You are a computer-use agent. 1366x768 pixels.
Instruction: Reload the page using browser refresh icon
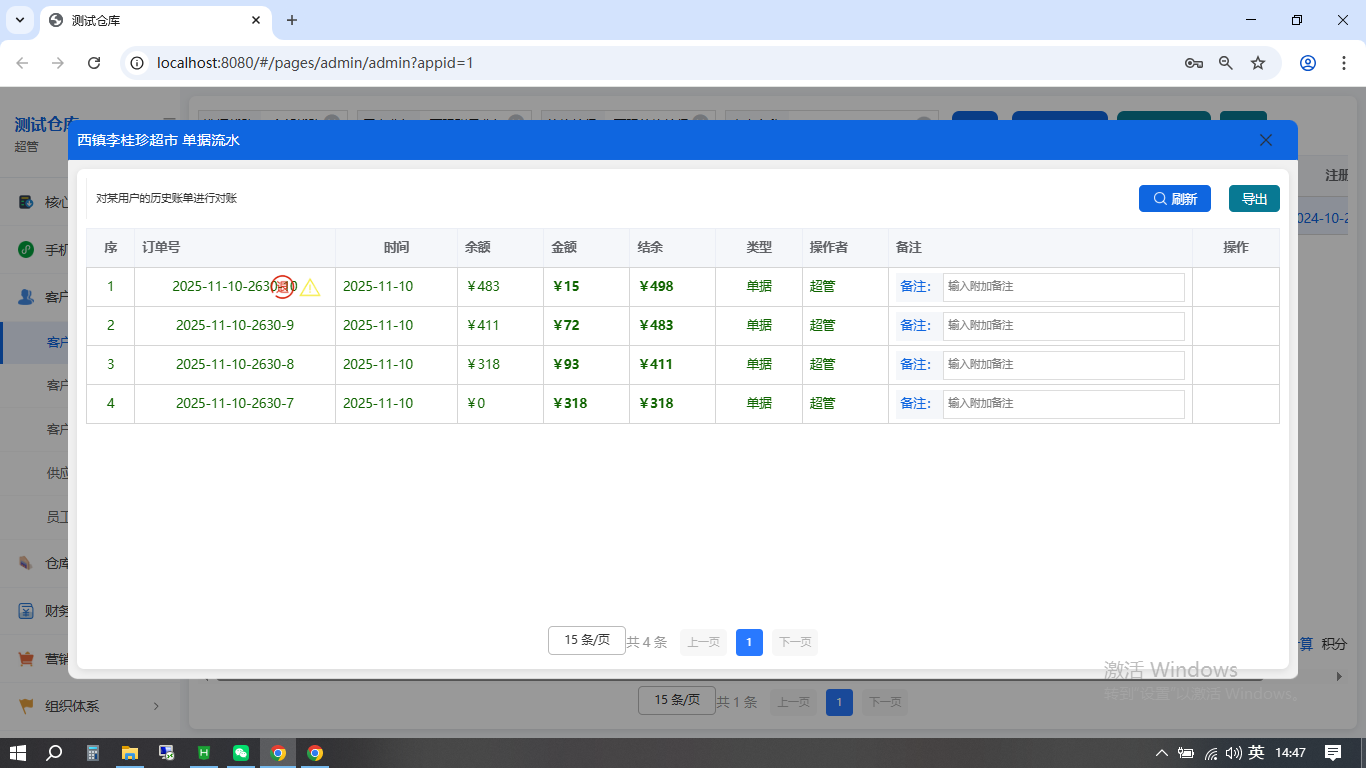tap(94, 63)
